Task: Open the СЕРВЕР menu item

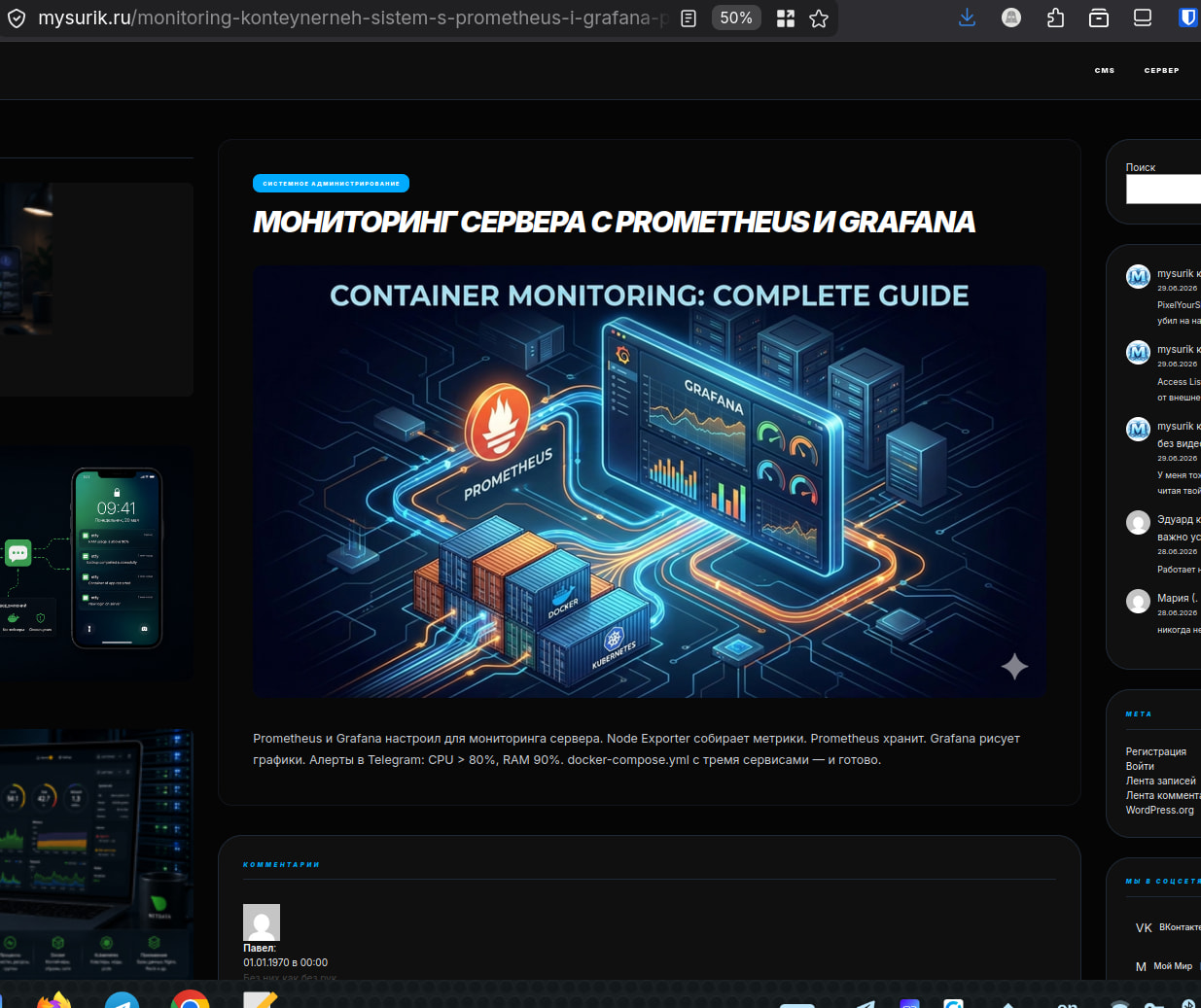Action: (x=1161, y=70)
